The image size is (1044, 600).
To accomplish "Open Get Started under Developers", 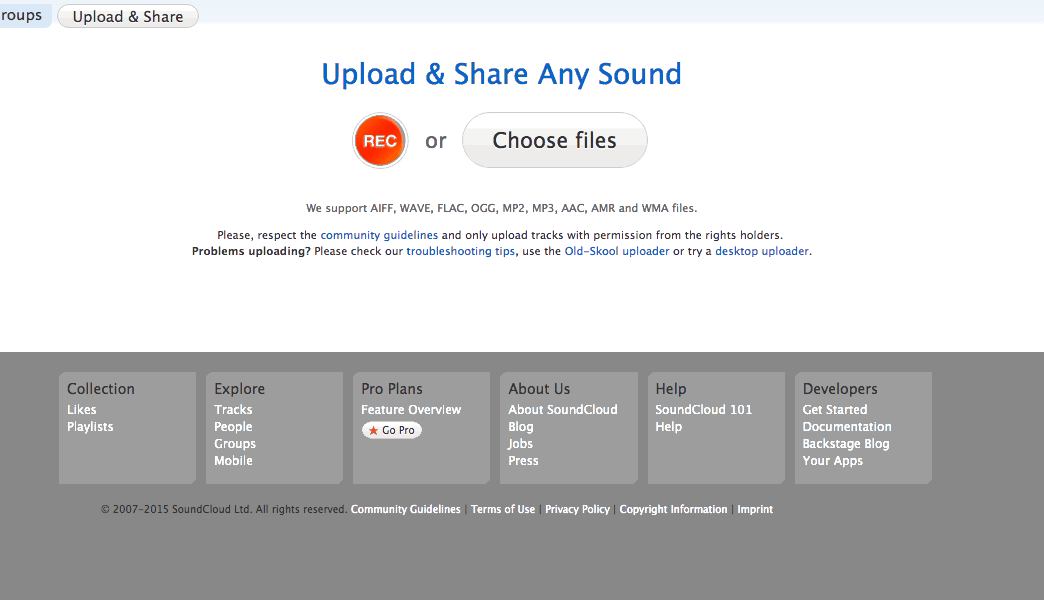I will 835,410.
